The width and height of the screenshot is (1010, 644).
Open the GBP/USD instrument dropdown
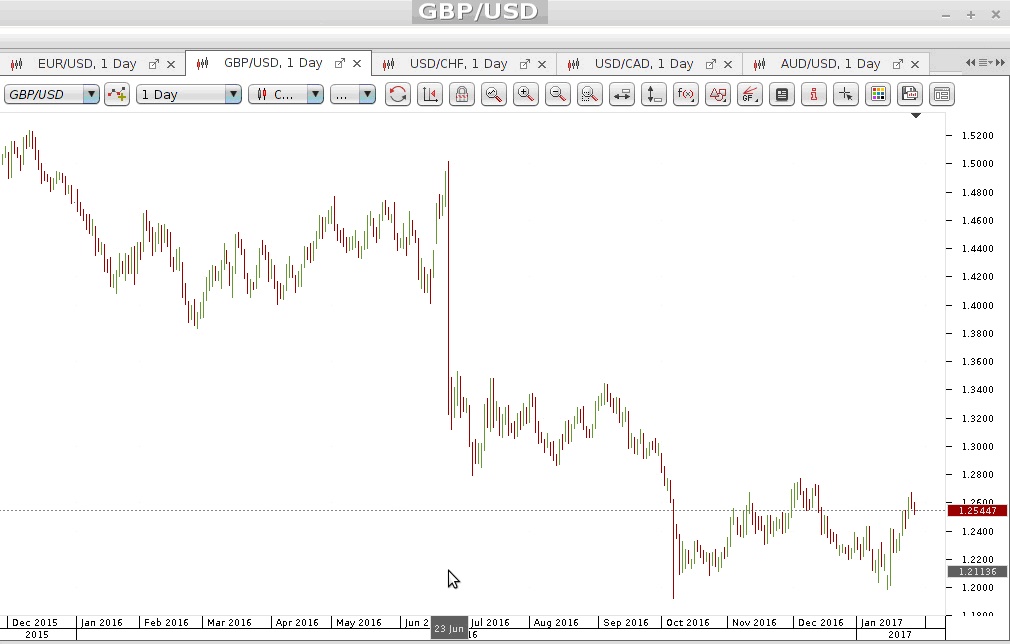coord(91,94)
